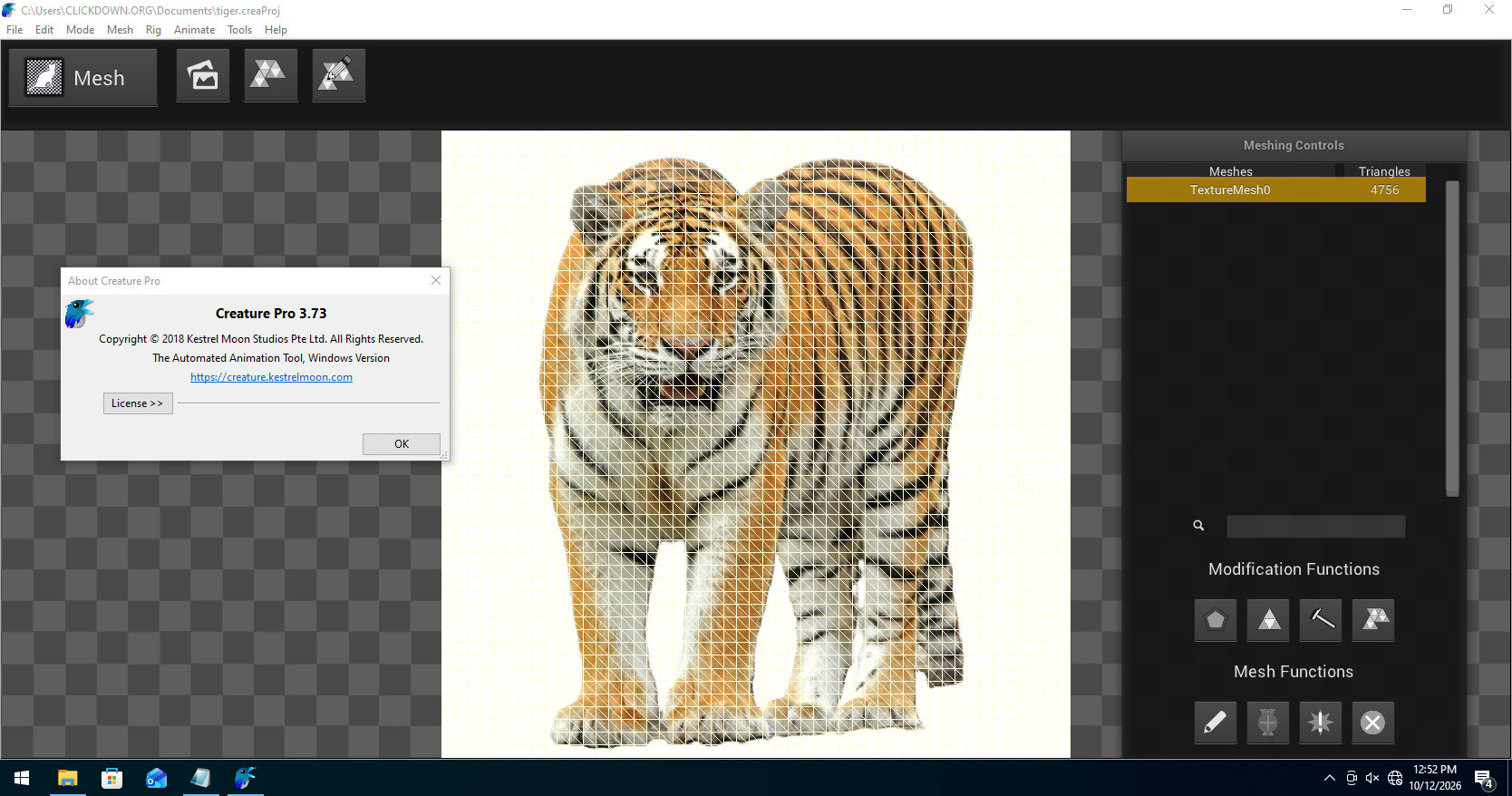Click the hammer icon under Modification Functions
This screenshot has width=1512, height=796.
click(x=1320, y=620)
